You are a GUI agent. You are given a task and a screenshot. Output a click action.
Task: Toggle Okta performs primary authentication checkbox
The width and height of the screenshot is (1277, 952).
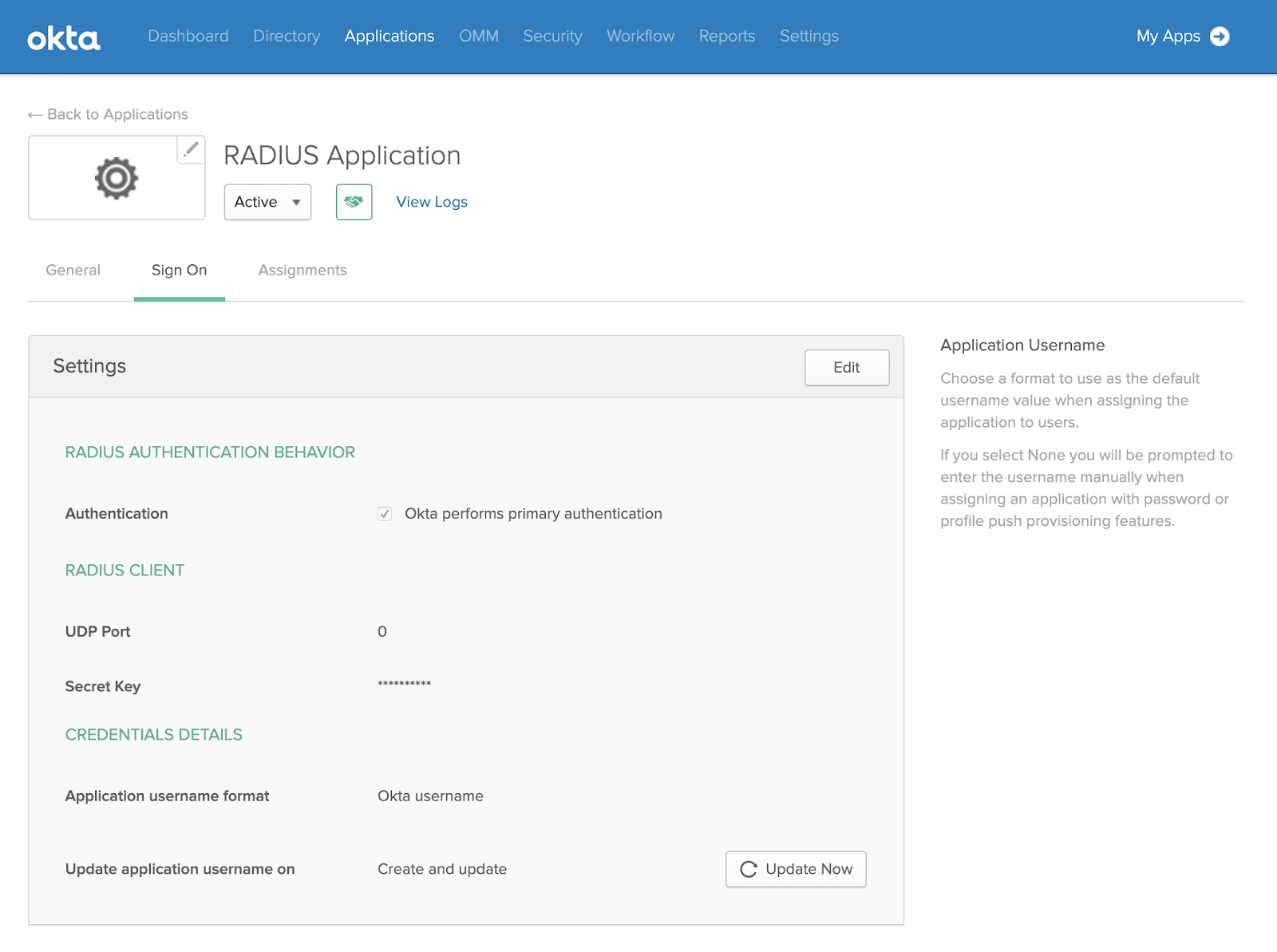tap(385, 514)
